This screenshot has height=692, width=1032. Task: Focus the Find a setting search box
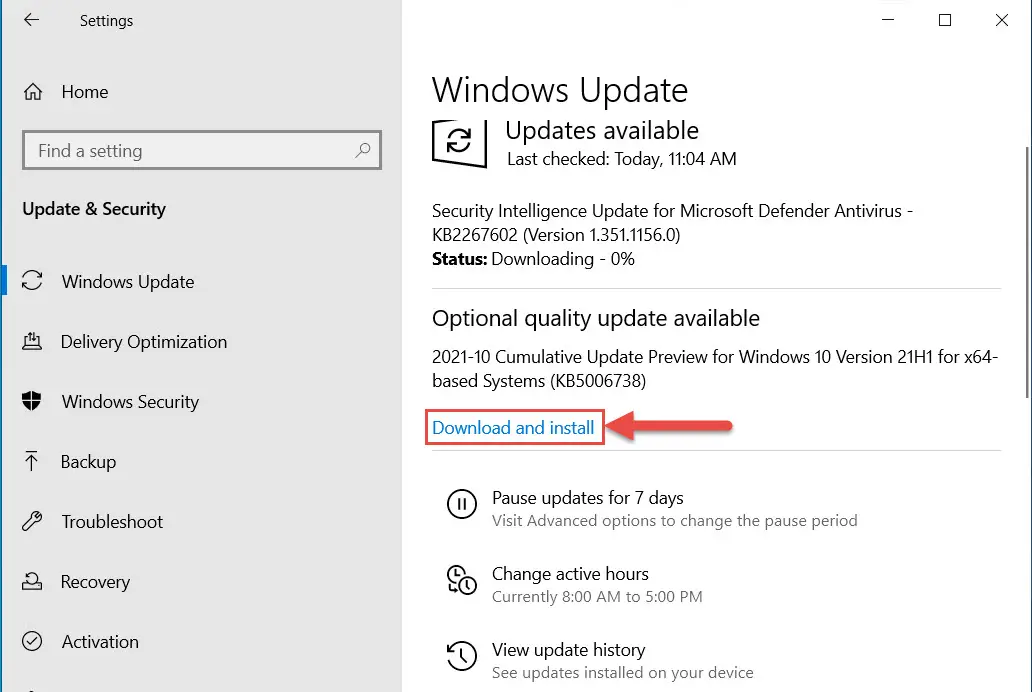pyautogui.click(x=201, y=151)
